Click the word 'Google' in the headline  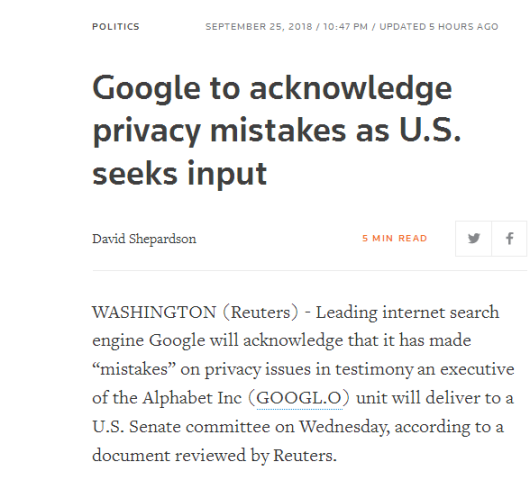[x=146, y=89]
